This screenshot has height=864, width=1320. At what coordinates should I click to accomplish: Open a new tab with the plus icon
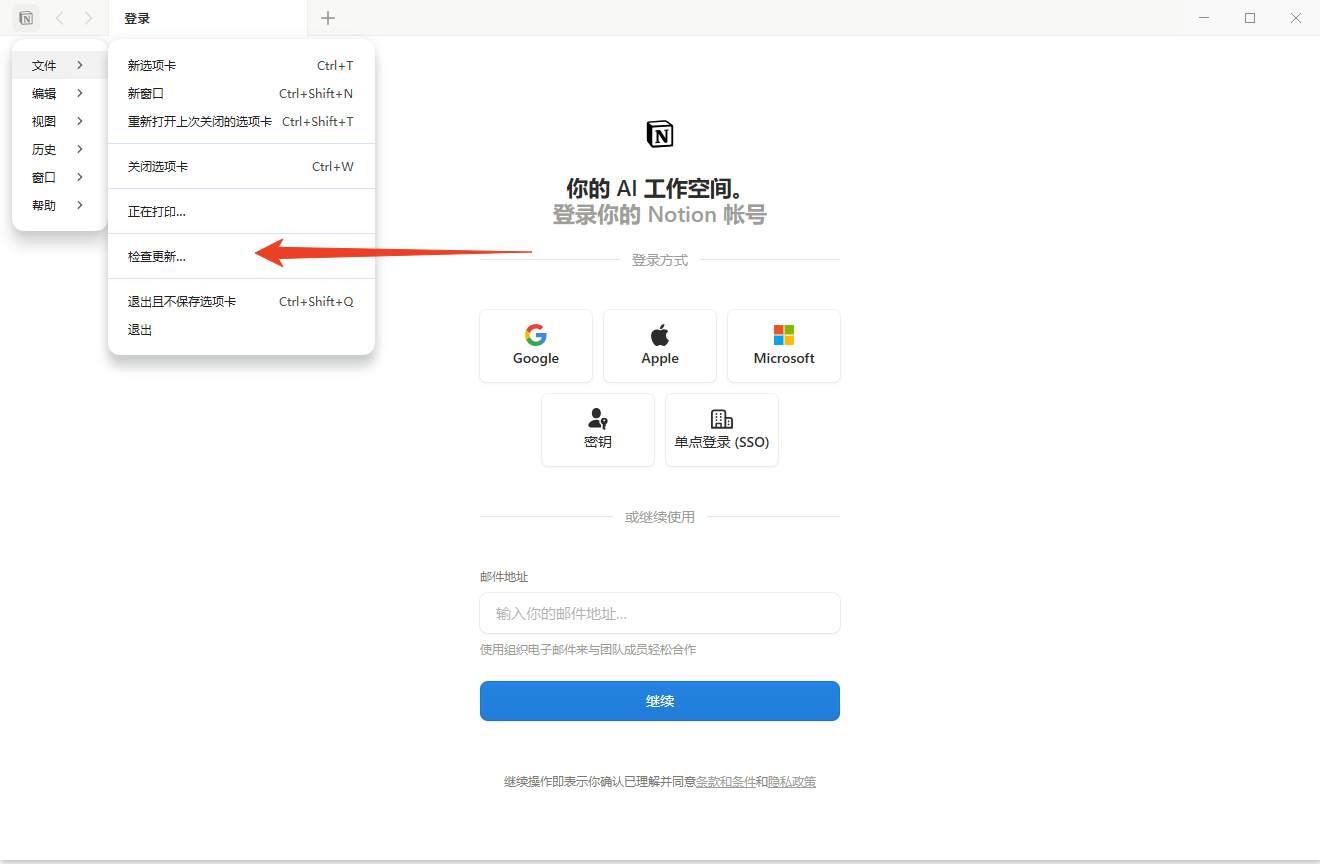coord(328,17)
